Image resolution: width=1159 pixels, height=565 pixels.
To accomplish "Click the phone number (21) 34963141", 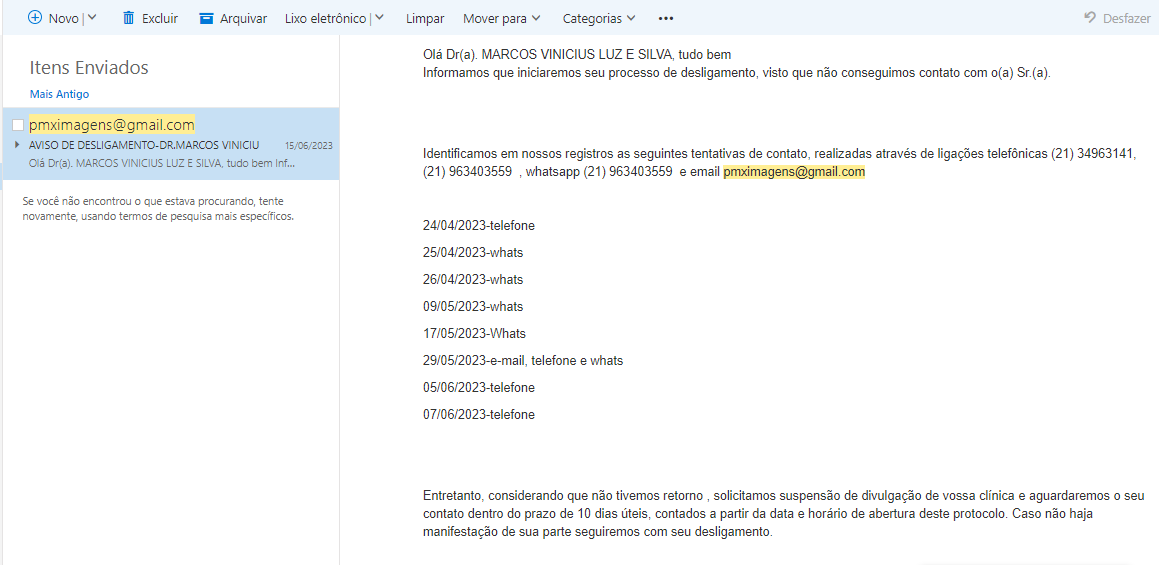I will (1092, 155).
